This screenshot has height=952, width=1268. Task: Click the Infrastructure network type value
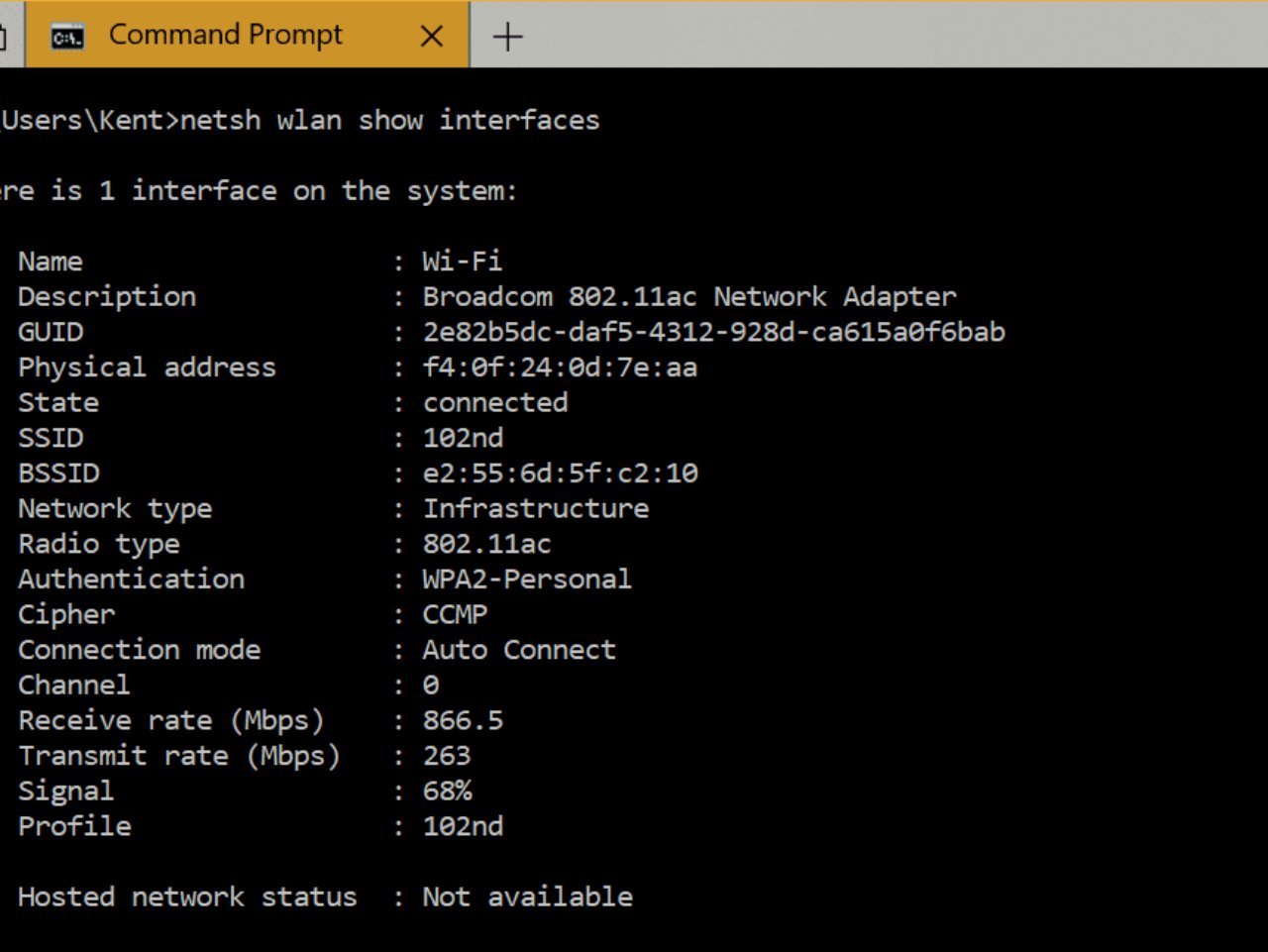(536, 508)
